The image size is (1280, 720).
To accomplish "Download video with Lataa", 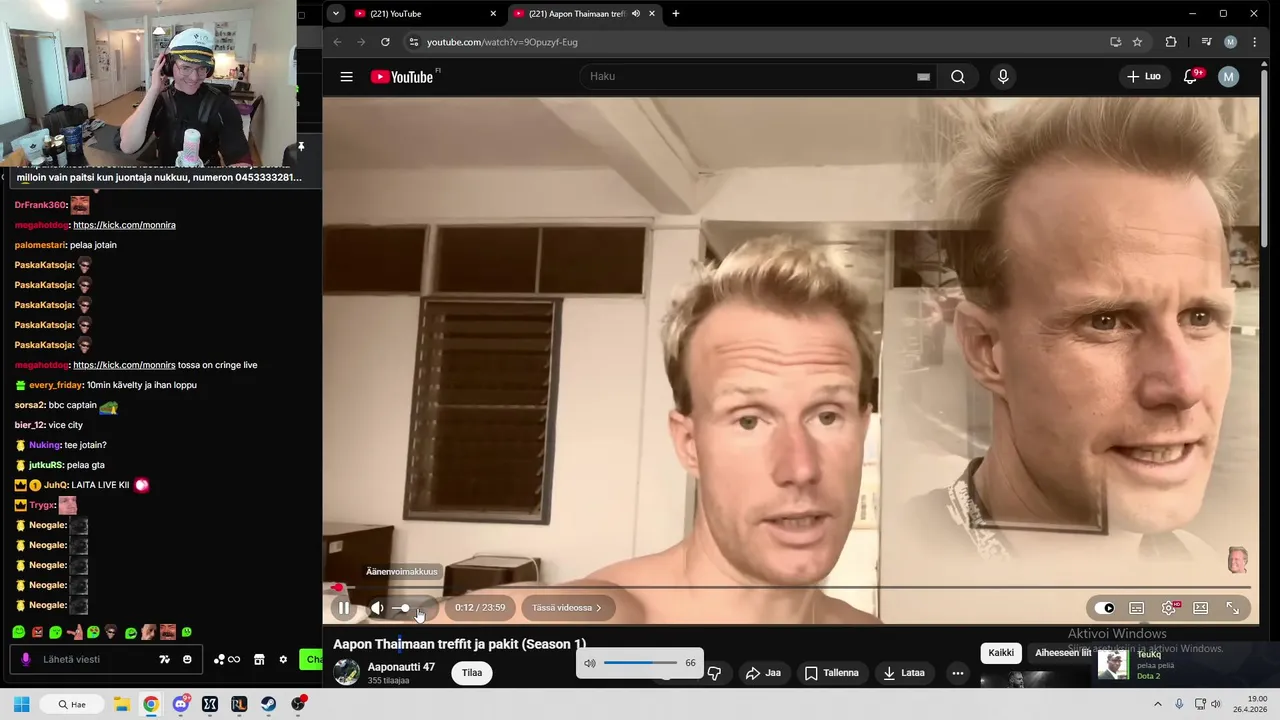I will [904, 673].
